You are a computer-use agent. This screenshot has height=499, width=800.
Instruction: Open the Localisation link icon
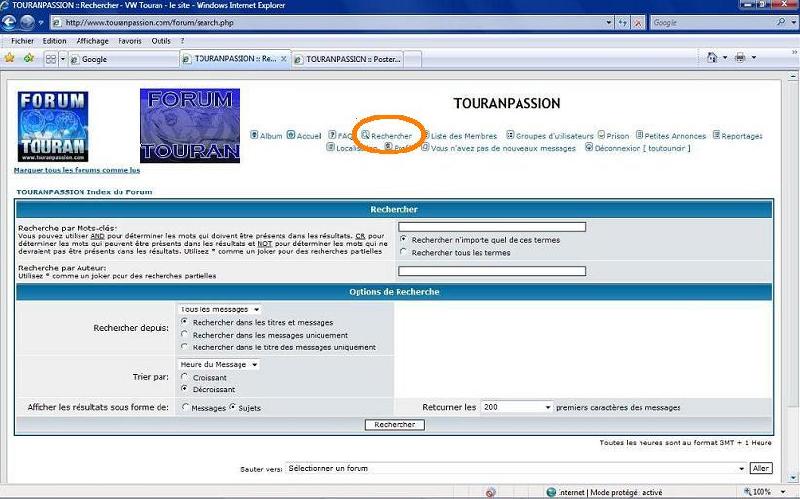[331, 147]
